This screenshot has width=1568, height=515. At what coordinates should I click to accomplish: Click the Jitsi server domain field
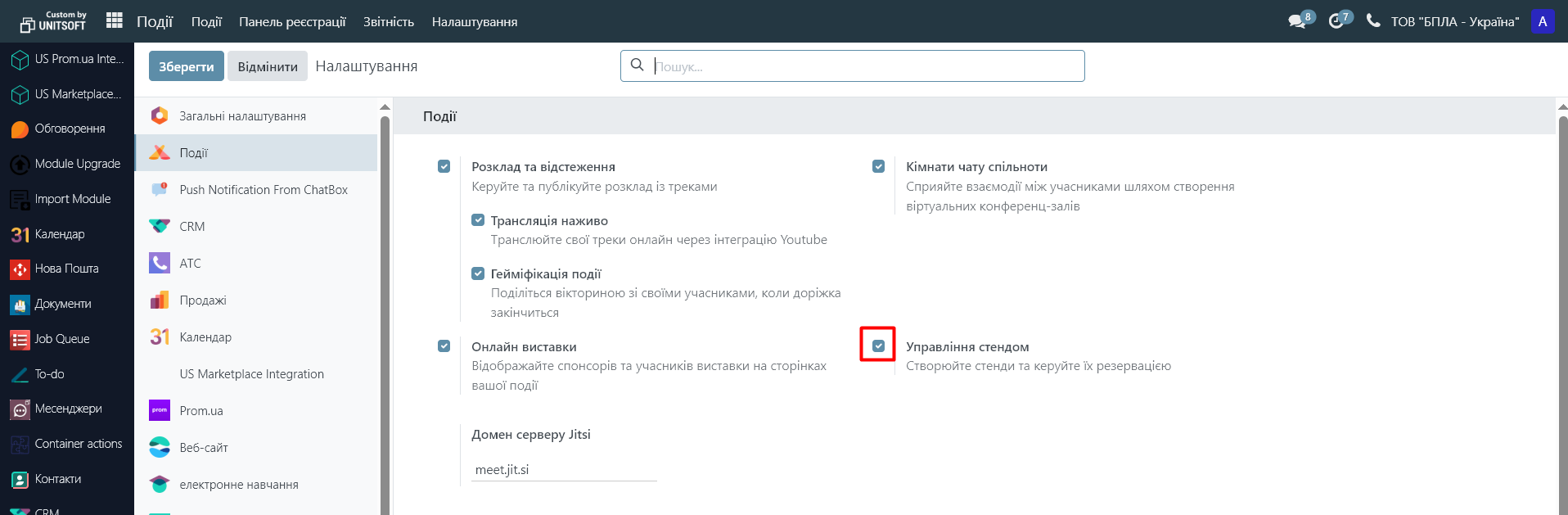(x=564, y=469)
